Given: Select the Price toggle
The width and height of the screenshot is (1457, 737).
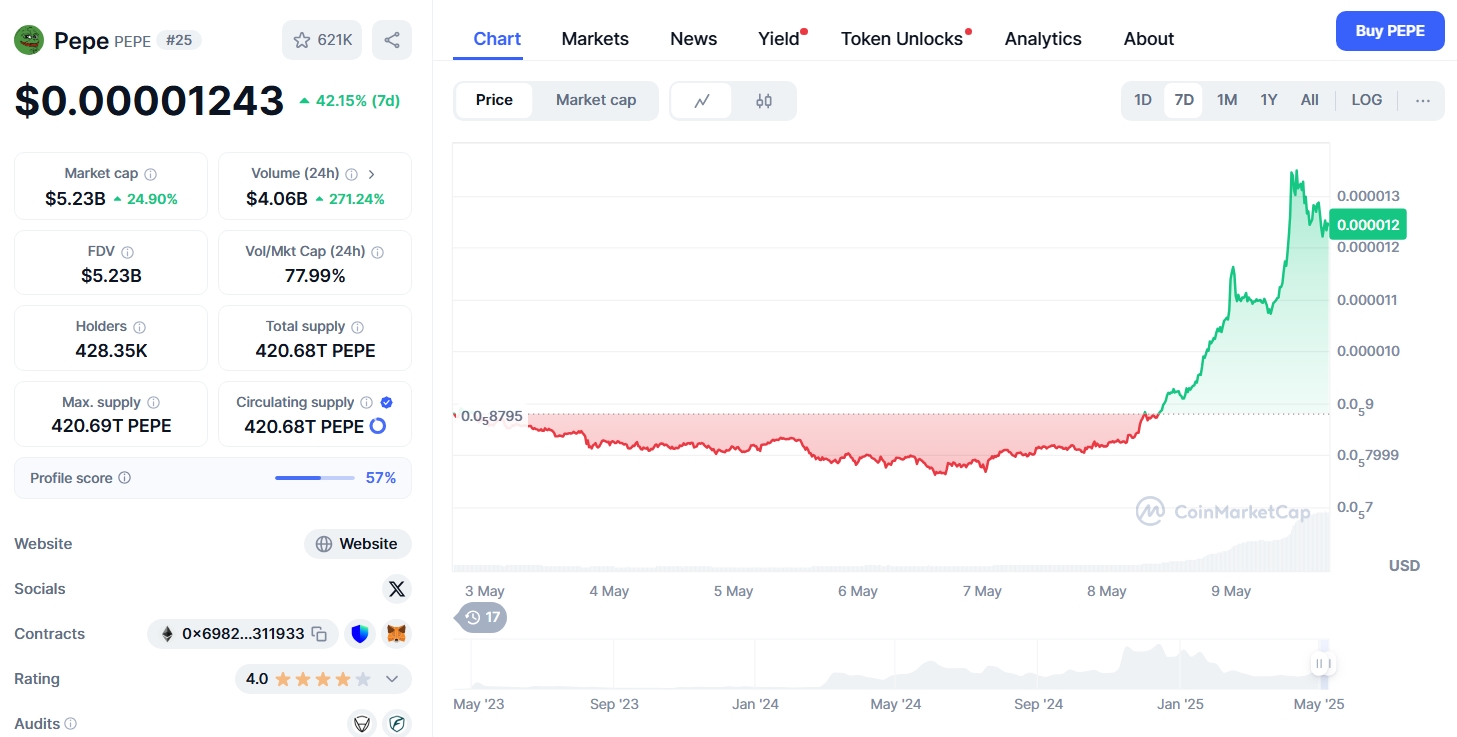Looking at the screenshot, I should point(494,100).
